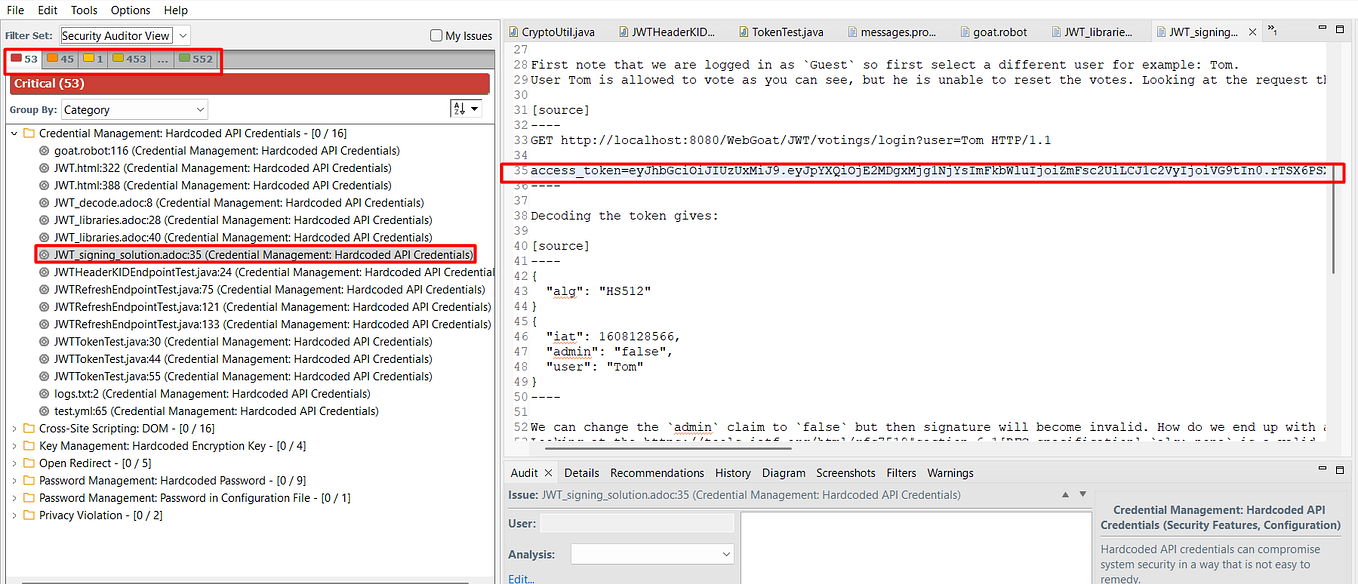
Task: Click the Edit link in the Audit panel
Action: click(x=520, y=578)
